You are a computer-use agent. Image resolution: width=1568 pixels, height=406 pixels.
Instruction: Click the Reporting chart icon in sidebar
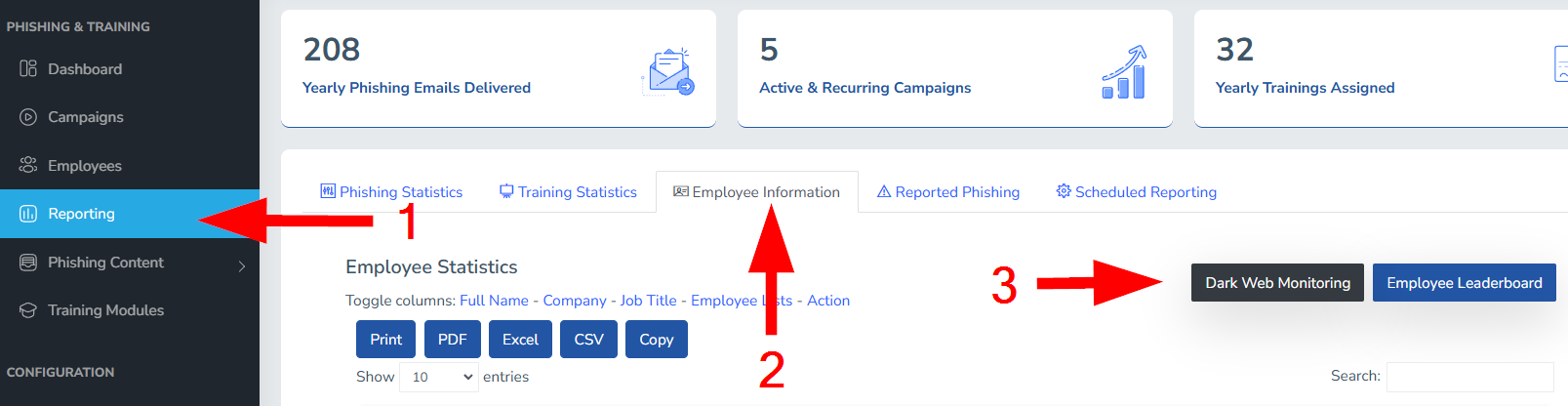point(28,214)
